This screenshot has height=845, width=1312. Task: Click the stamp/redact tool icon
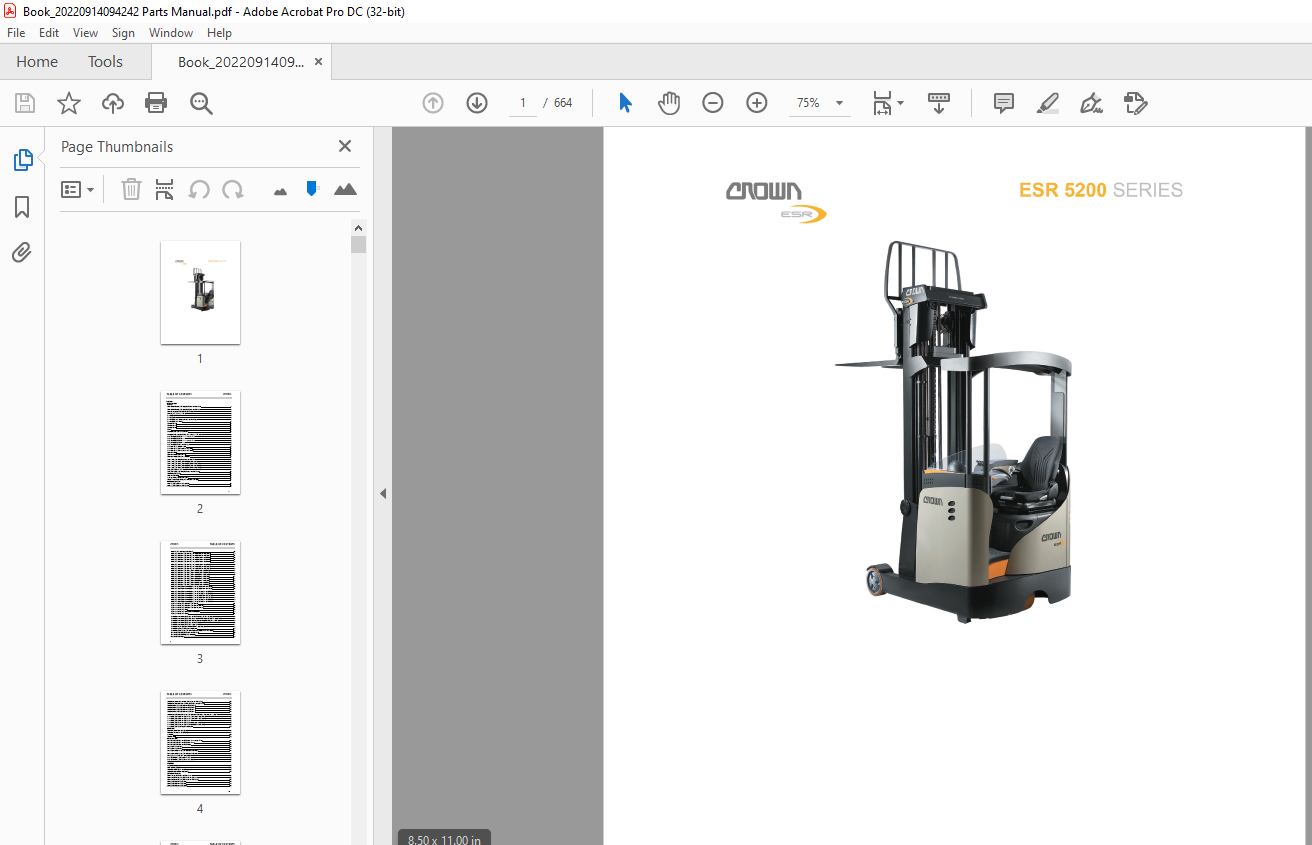click(x=1136, y=103)
